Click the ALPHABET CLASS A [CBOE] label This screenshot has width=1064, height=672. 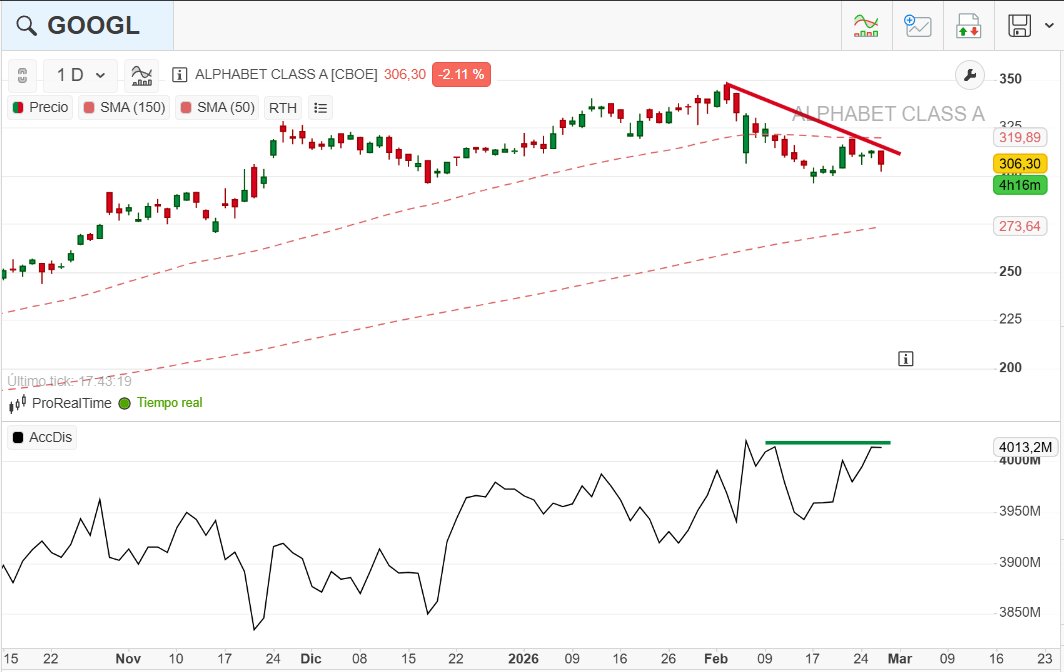[286, 74]
